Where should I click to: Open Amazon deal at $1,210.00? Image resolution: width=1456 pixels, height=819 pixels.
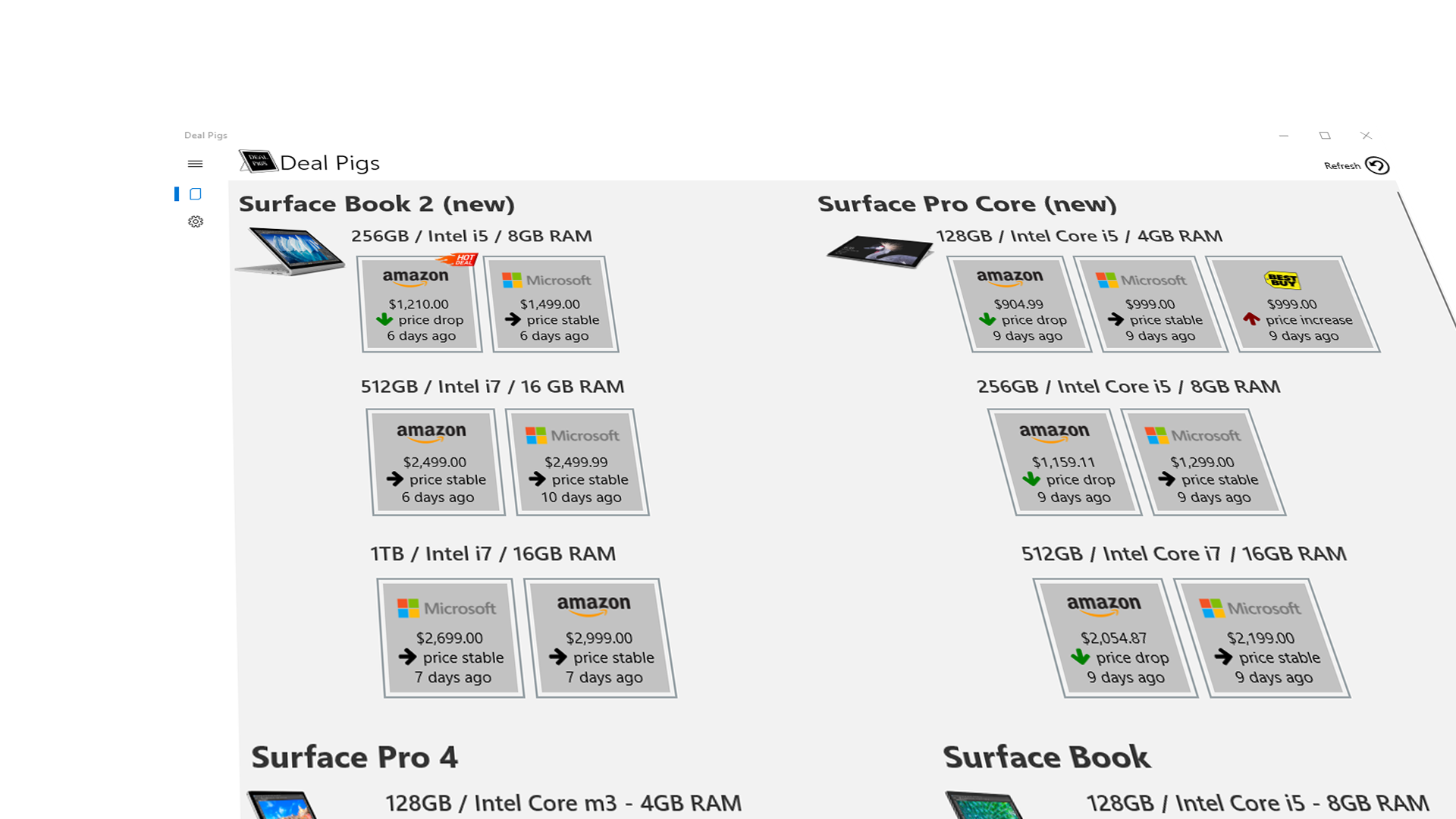pos(420,305)
